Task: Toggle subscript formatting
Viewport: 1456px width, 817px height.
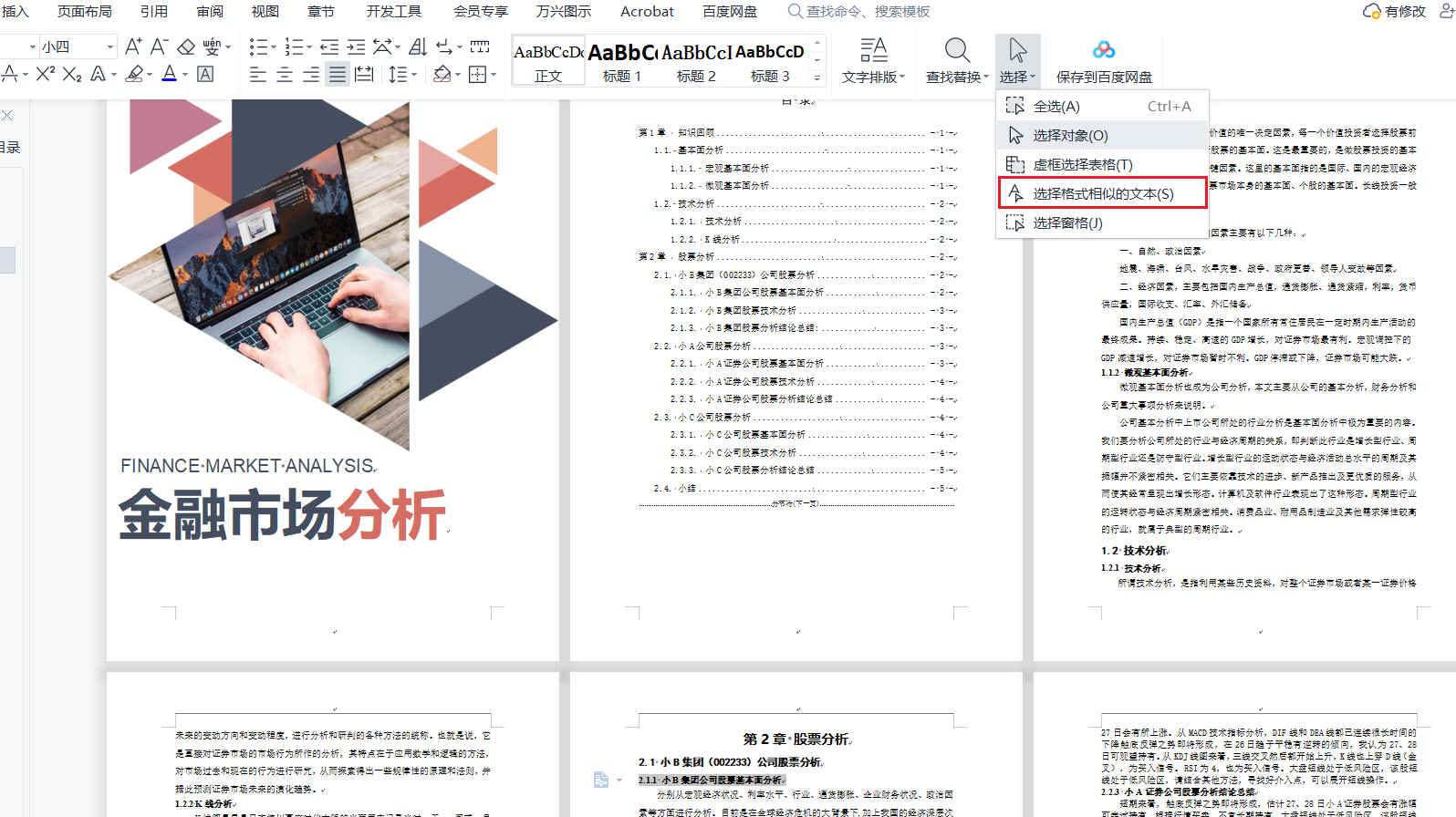Action: tap(72, 75)
